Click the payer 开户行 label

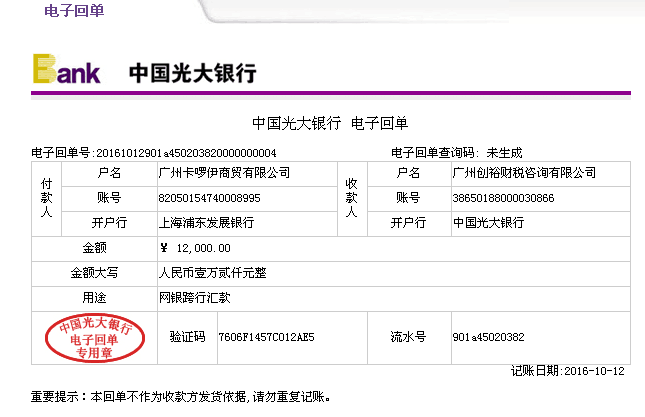(x=109, y=223)
